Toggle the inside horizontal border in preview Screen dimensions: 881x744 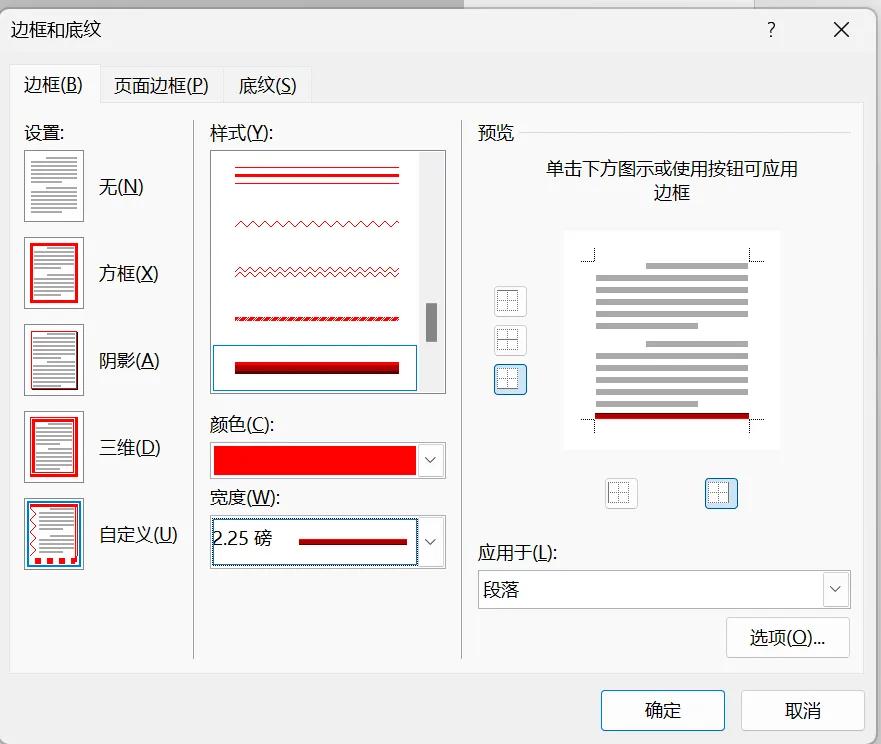coord(509,340)
